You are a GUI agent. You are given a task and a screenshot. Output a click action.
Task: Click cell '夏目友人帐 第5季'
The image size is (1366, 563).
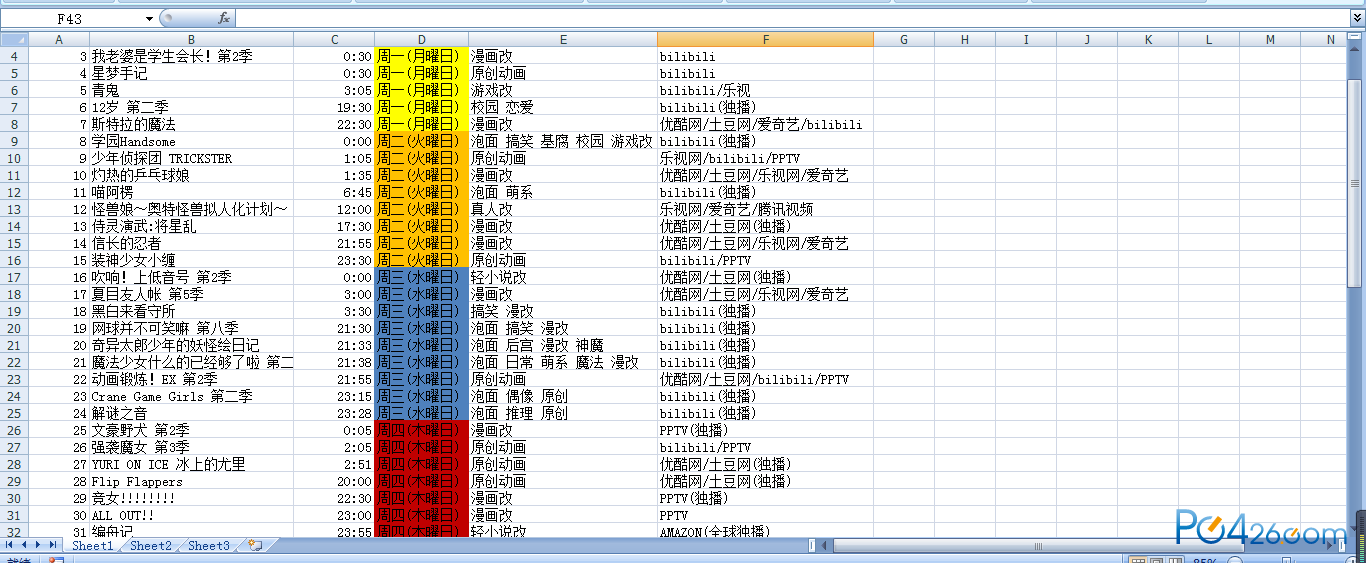coord(191,295)
